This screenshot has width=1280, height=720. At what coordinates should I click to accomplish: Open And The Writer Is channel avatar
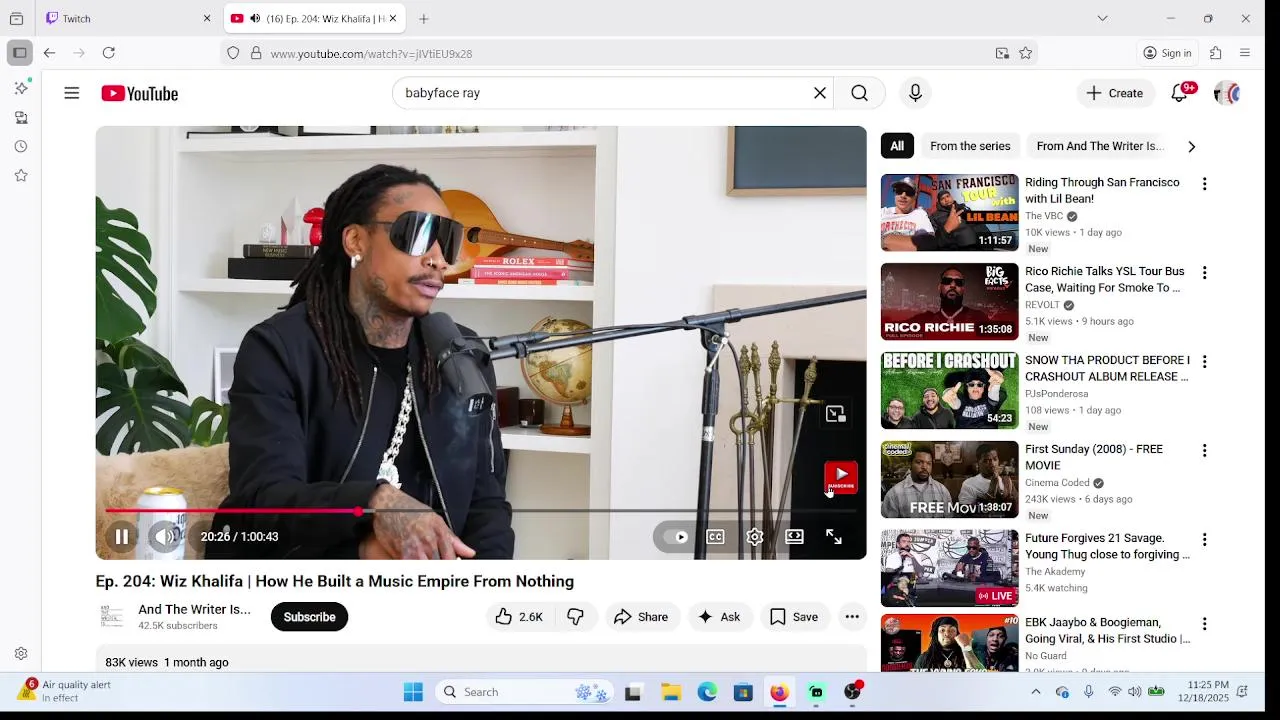112,617
